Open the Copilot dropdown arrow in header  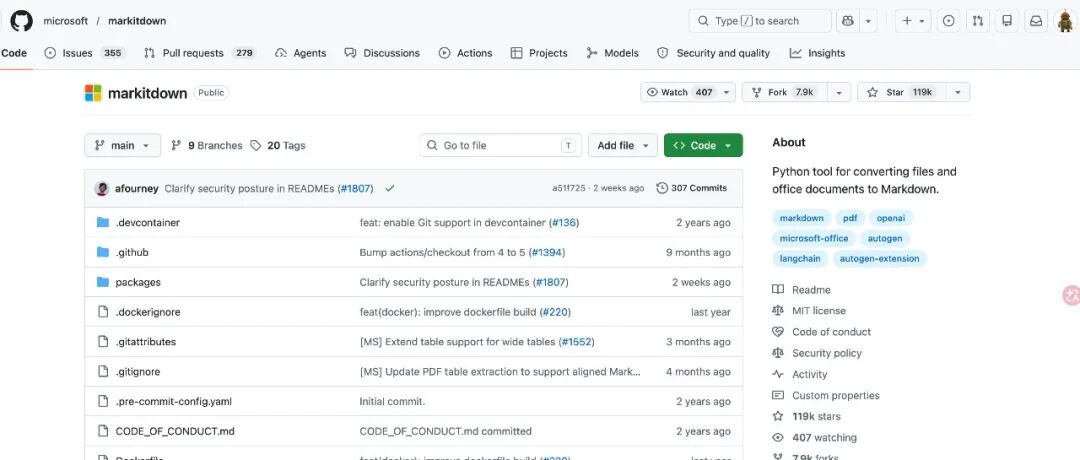tap(869, 21)
